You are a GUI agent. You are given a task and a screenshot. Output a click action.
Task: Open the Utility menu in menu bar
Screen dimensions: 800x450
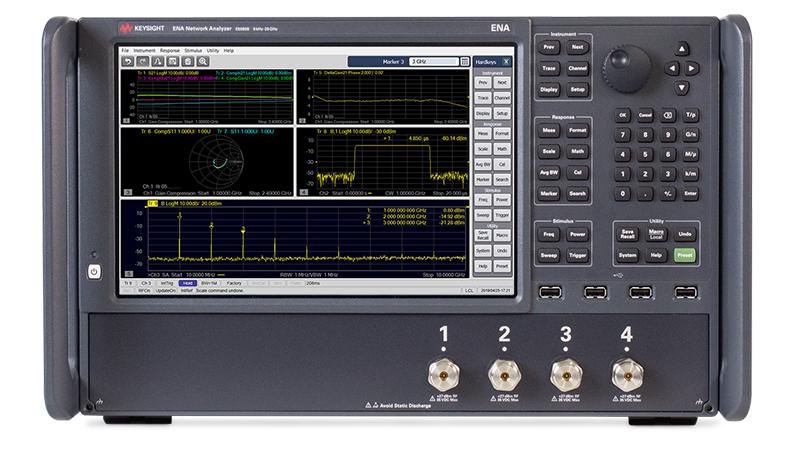(x=213, y=50)
